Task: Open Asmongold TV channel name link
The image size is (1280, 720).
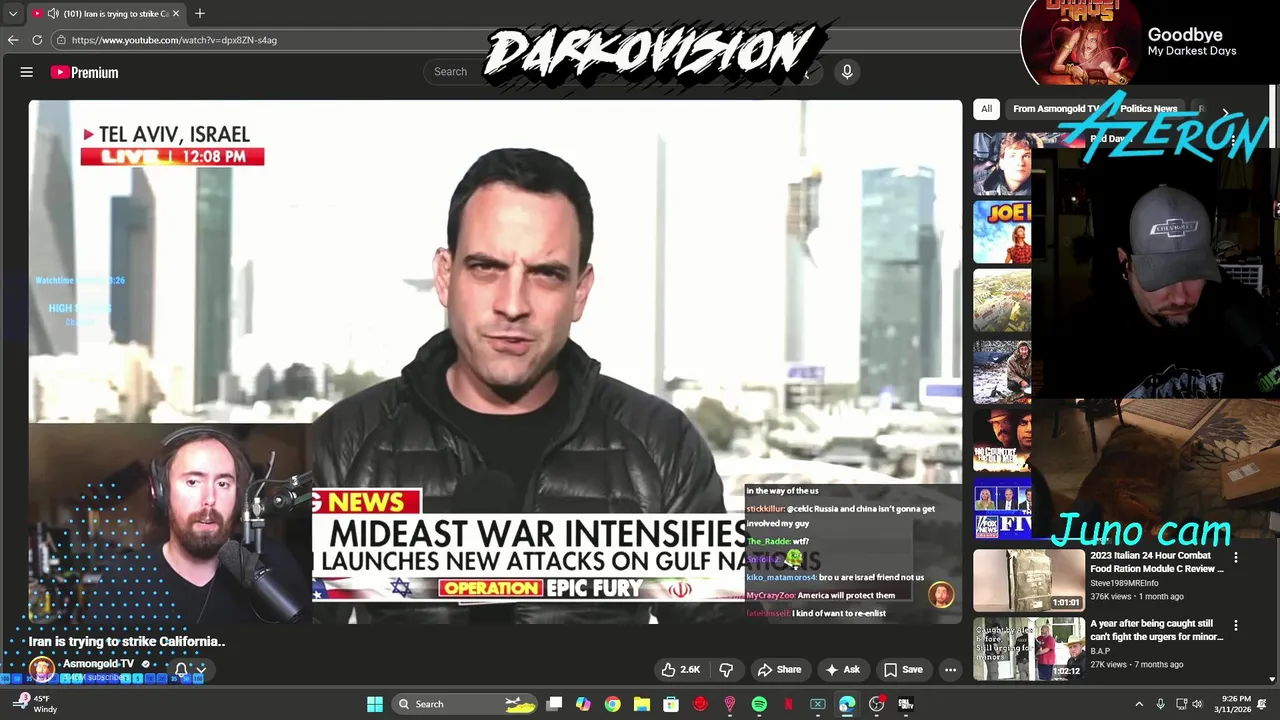Action: point(98,664)
